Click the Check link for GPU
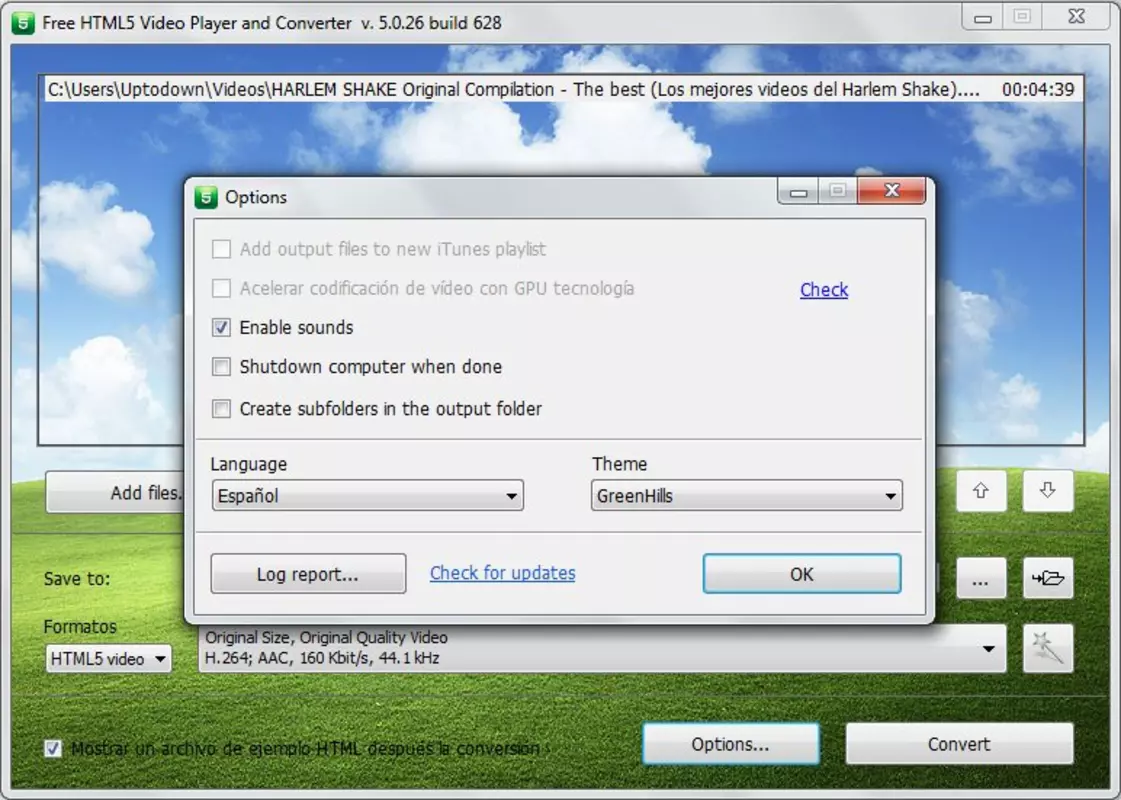The image size is (1121, 800). pos(824,290)
